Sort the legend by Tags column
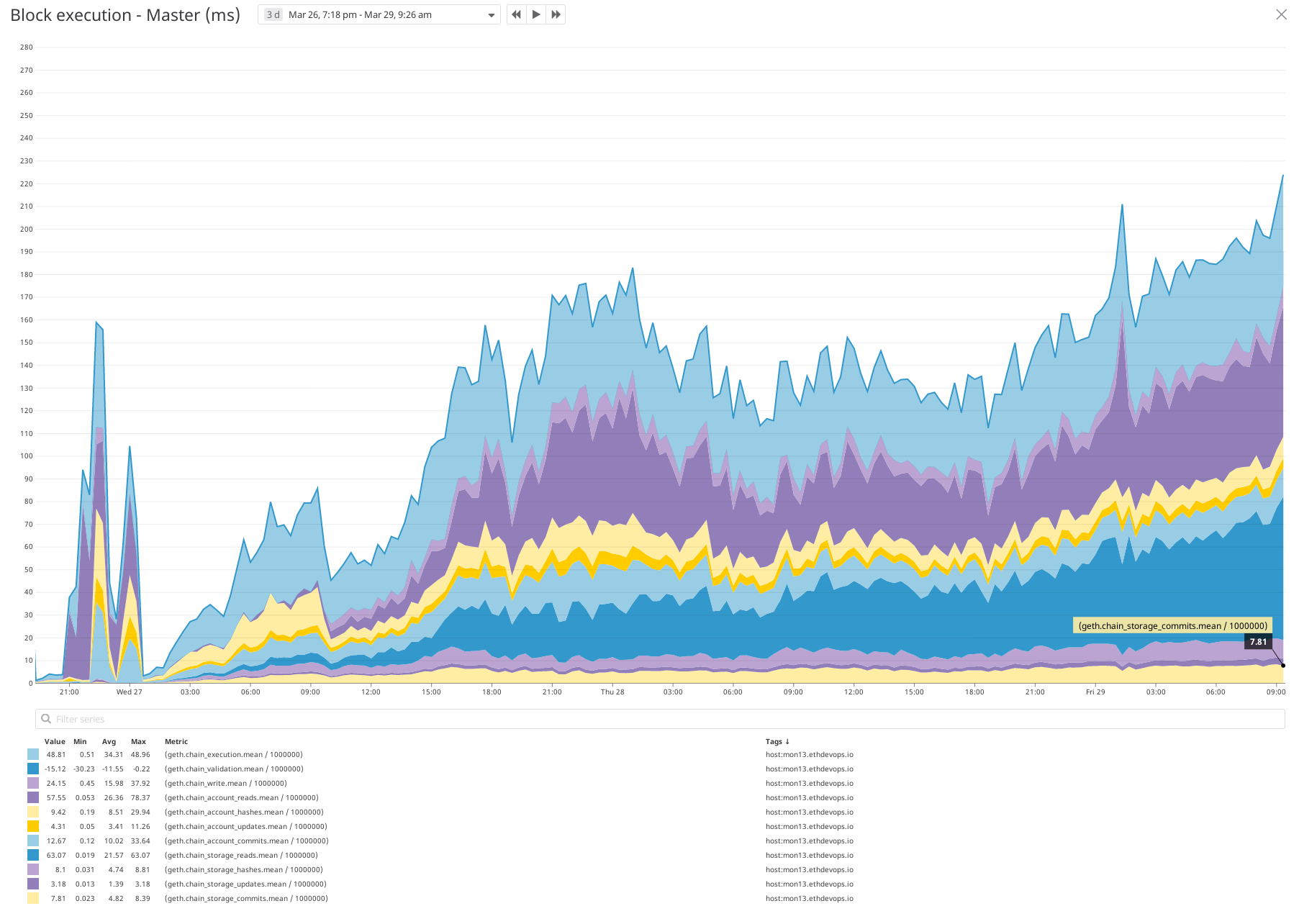 click(x=777, y=741)
